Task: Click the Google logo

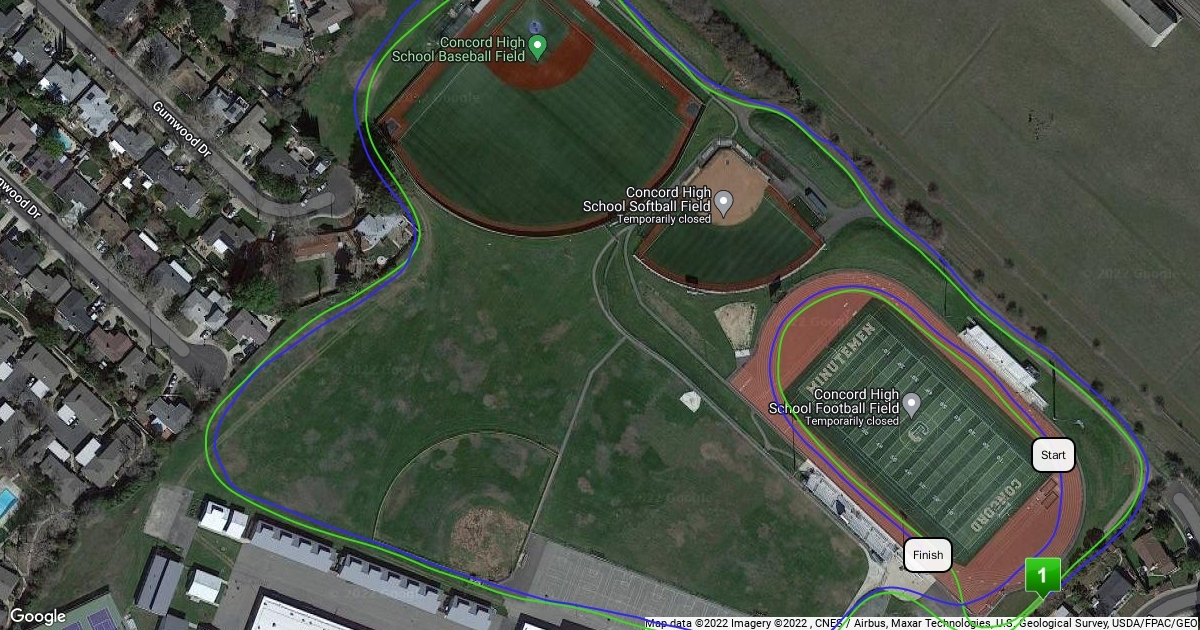Action: (38, 616)
